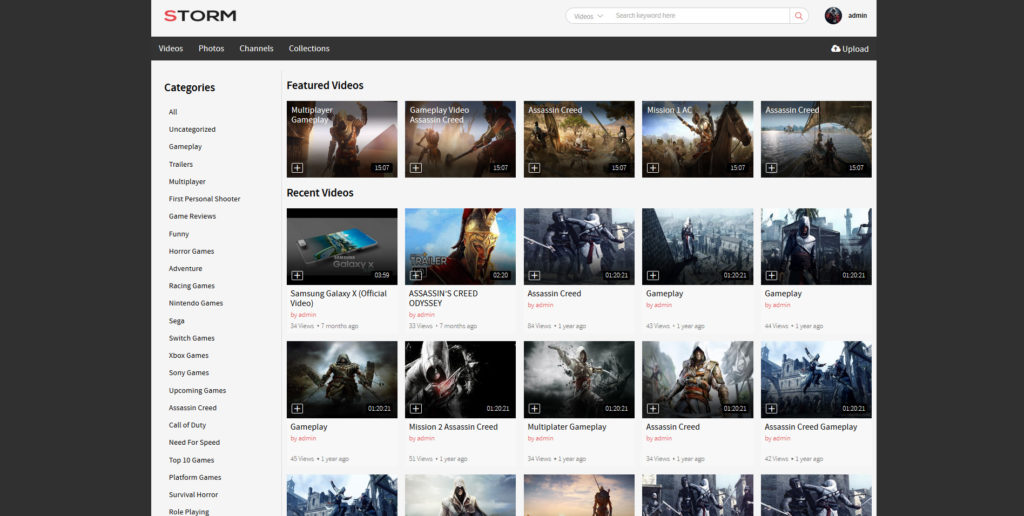Add Assassin Creed Gameplay video to playlist

click(771, 409)
